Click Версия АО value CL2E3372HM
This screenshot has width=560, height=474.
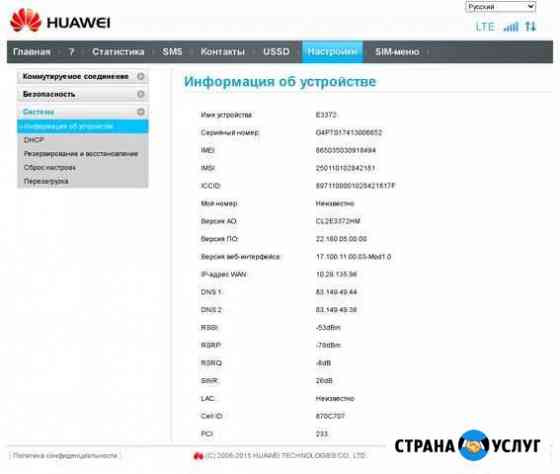coord(338,221)
